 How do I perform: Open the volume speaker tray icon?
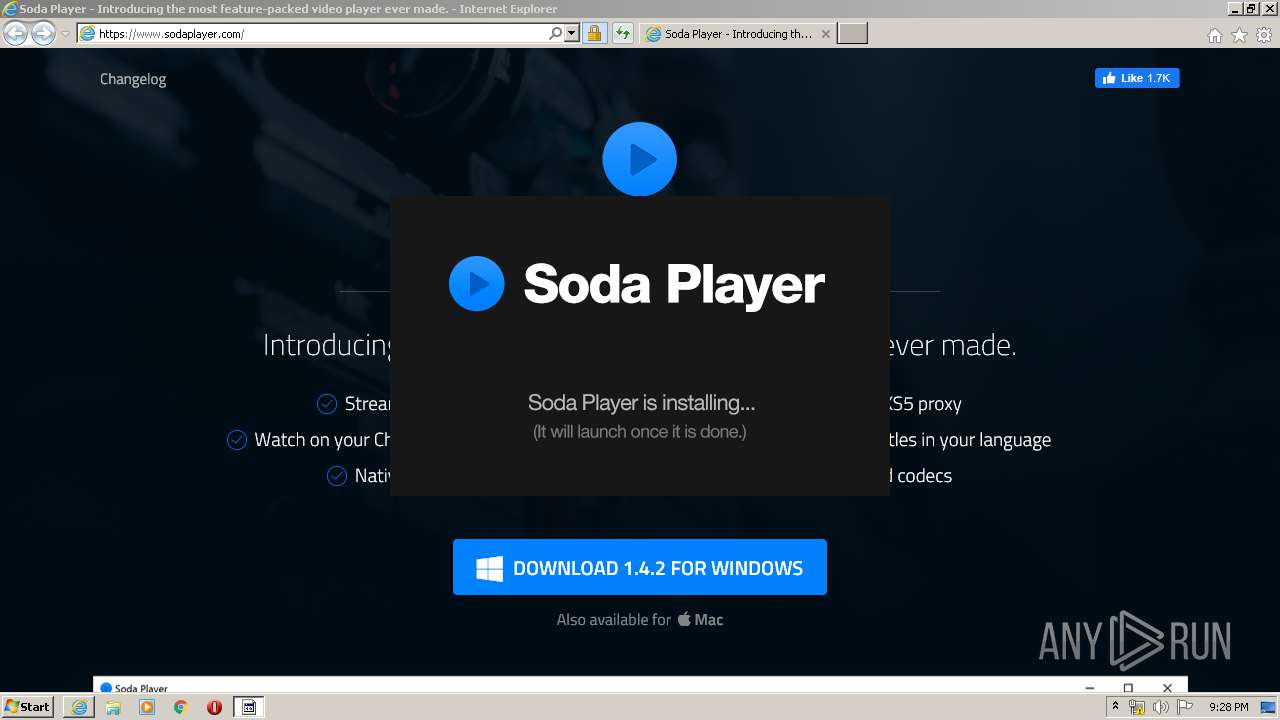click(x=1161, y=707)
